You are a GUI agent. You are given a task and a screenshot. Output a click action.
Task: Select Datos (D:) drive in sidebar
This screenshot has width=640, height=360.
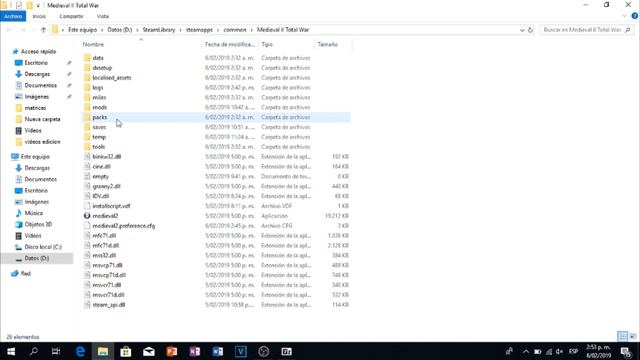click(36, 258)
